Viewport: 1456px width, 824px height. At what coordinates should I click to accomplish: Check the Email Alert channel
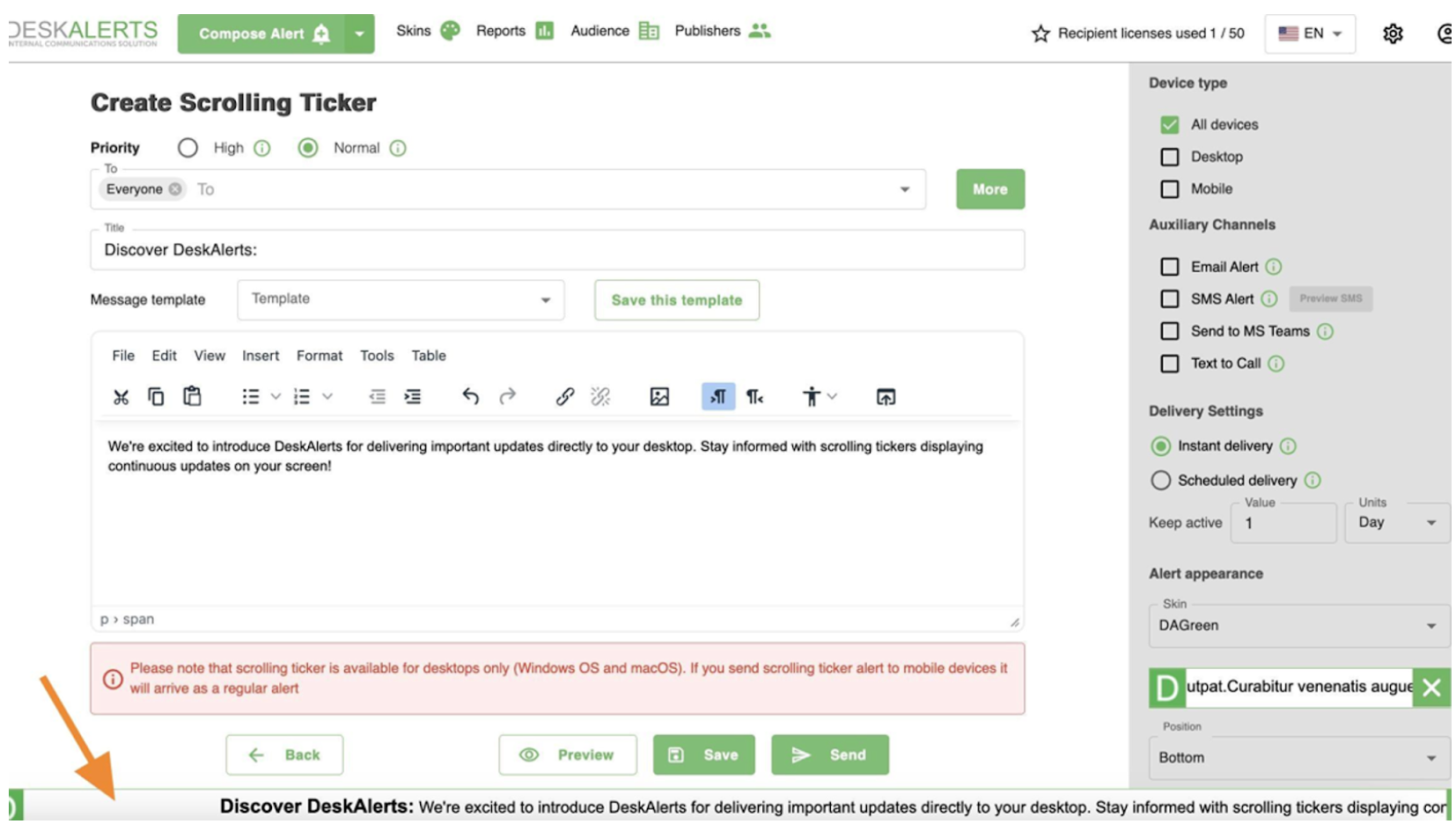tap(1169, 267)
